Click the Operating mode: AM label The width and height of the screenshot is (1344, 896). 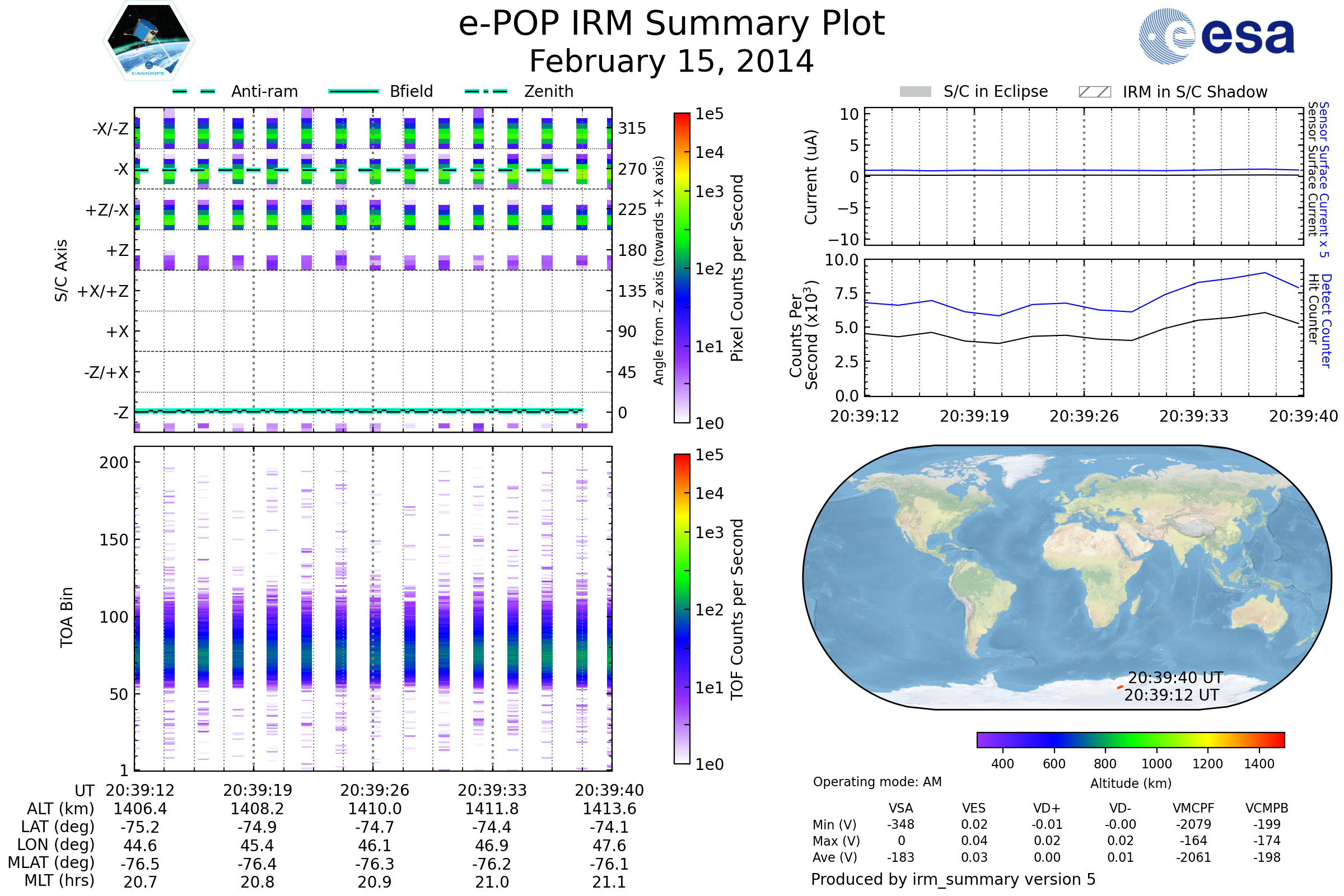point(877,782)
